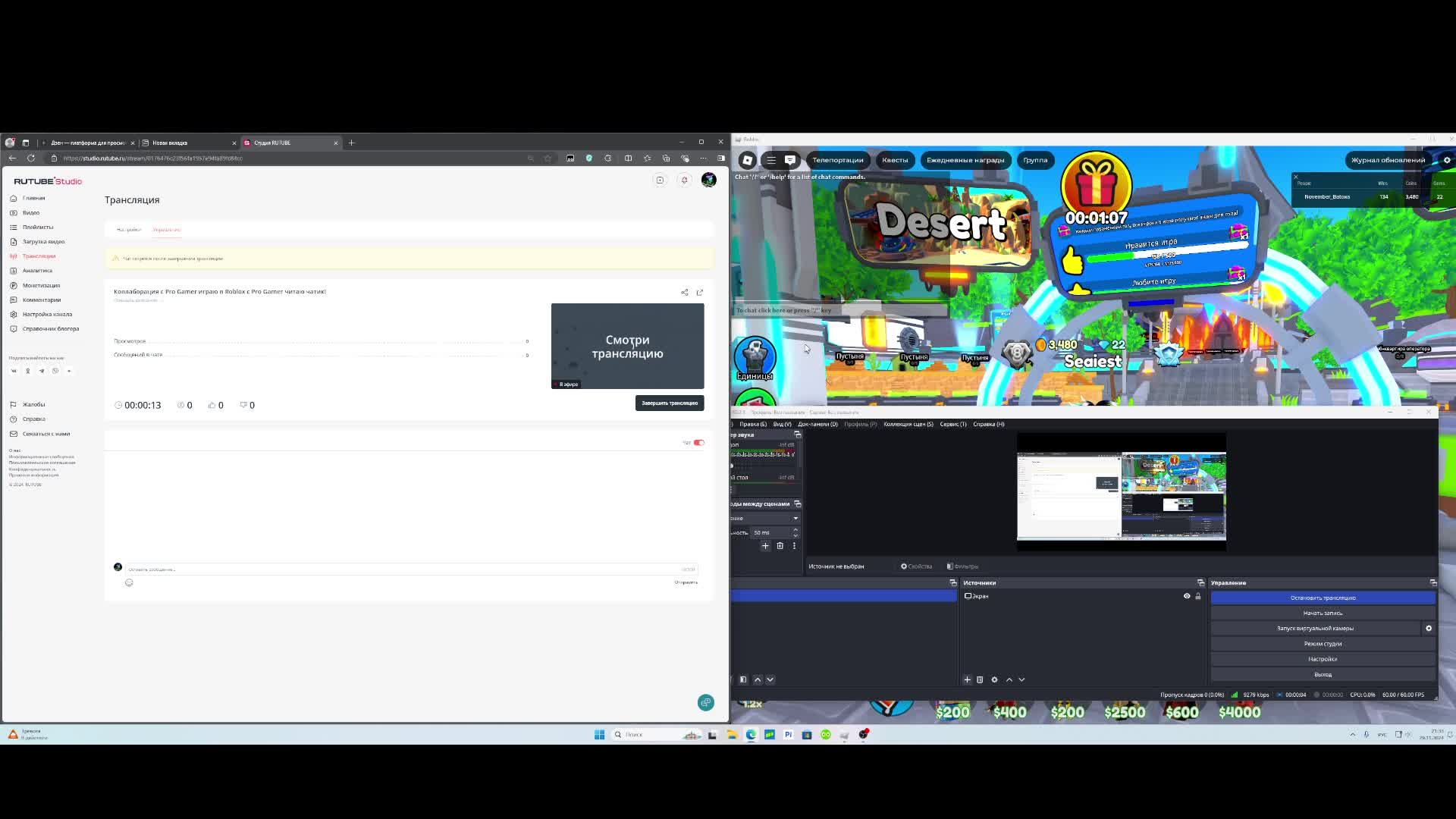Click Начать запись in OBS

tap(1323, 613)
